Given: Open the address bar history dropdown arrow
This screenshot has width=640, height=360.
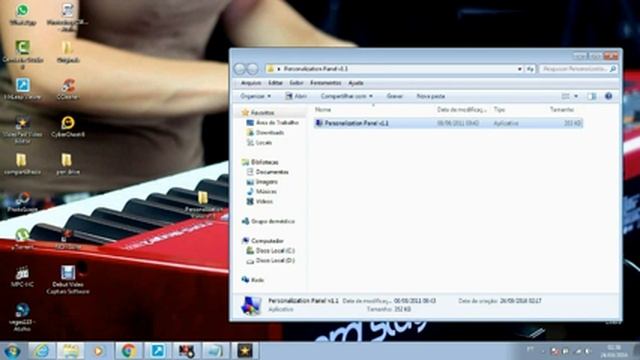Looking at the screenshot, I should click(519, 69).
